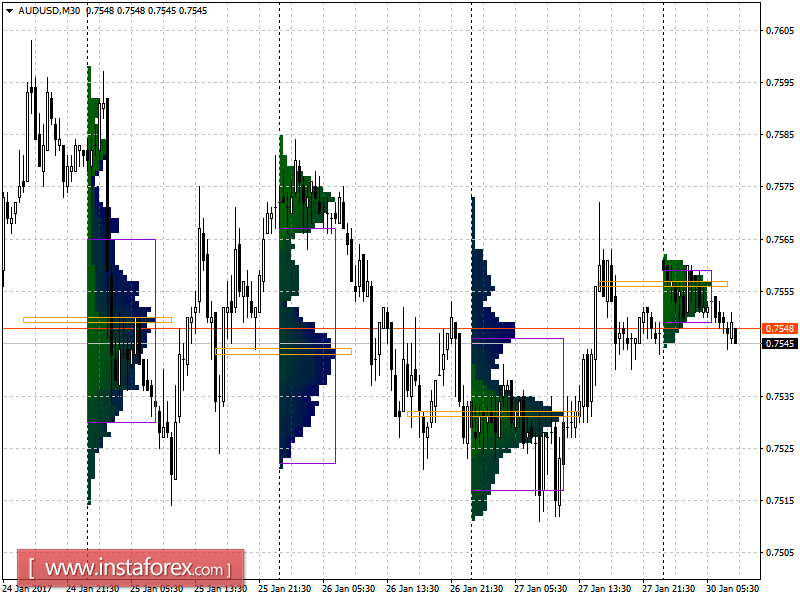The image size is (800, 600).
Task: Open the chart menu triangle beside AUDUSD,M30
Action: (x=9, y=11)
